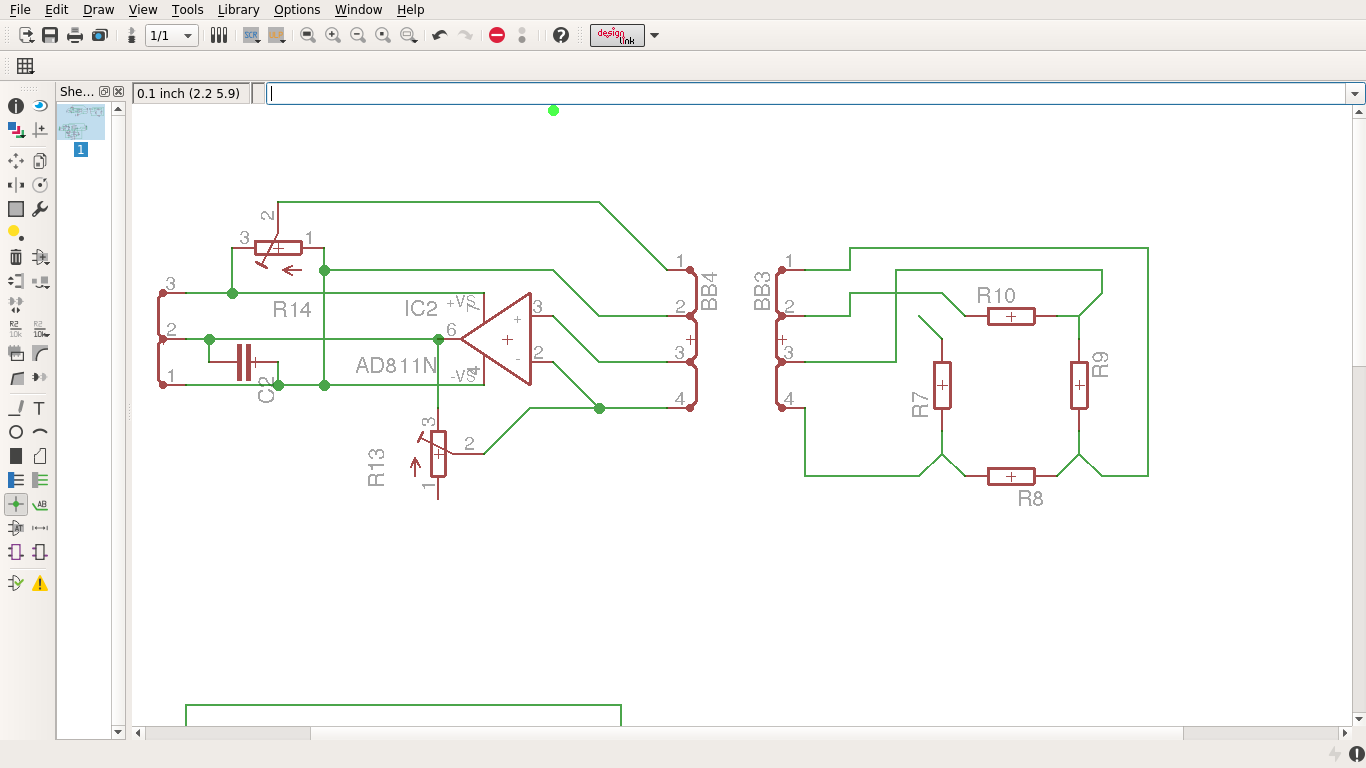Select the Polygon drawing tool

[40, 456]
